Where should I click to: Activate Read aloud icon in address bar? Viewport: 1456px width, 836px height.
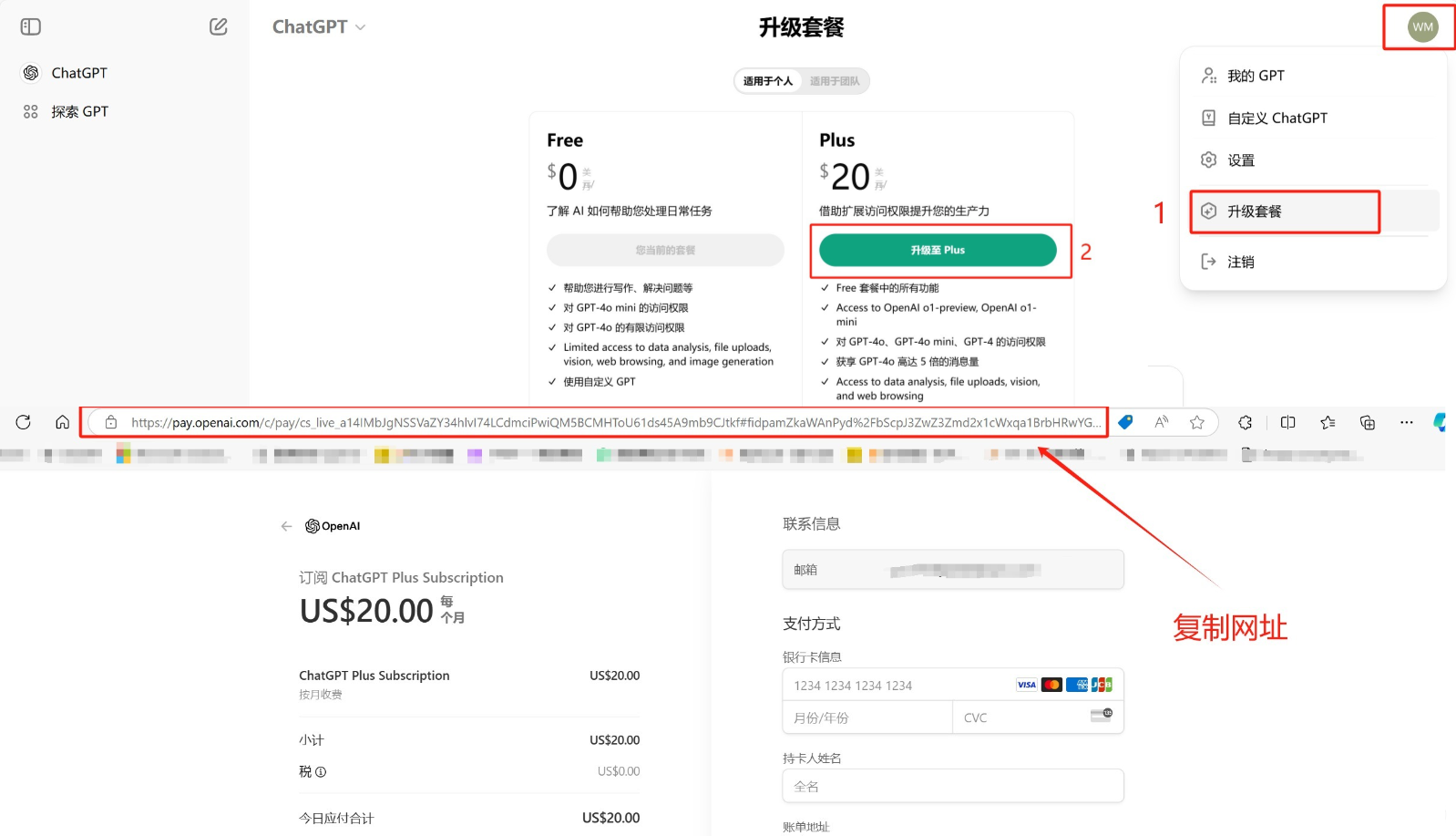[x=1161, y=422]
